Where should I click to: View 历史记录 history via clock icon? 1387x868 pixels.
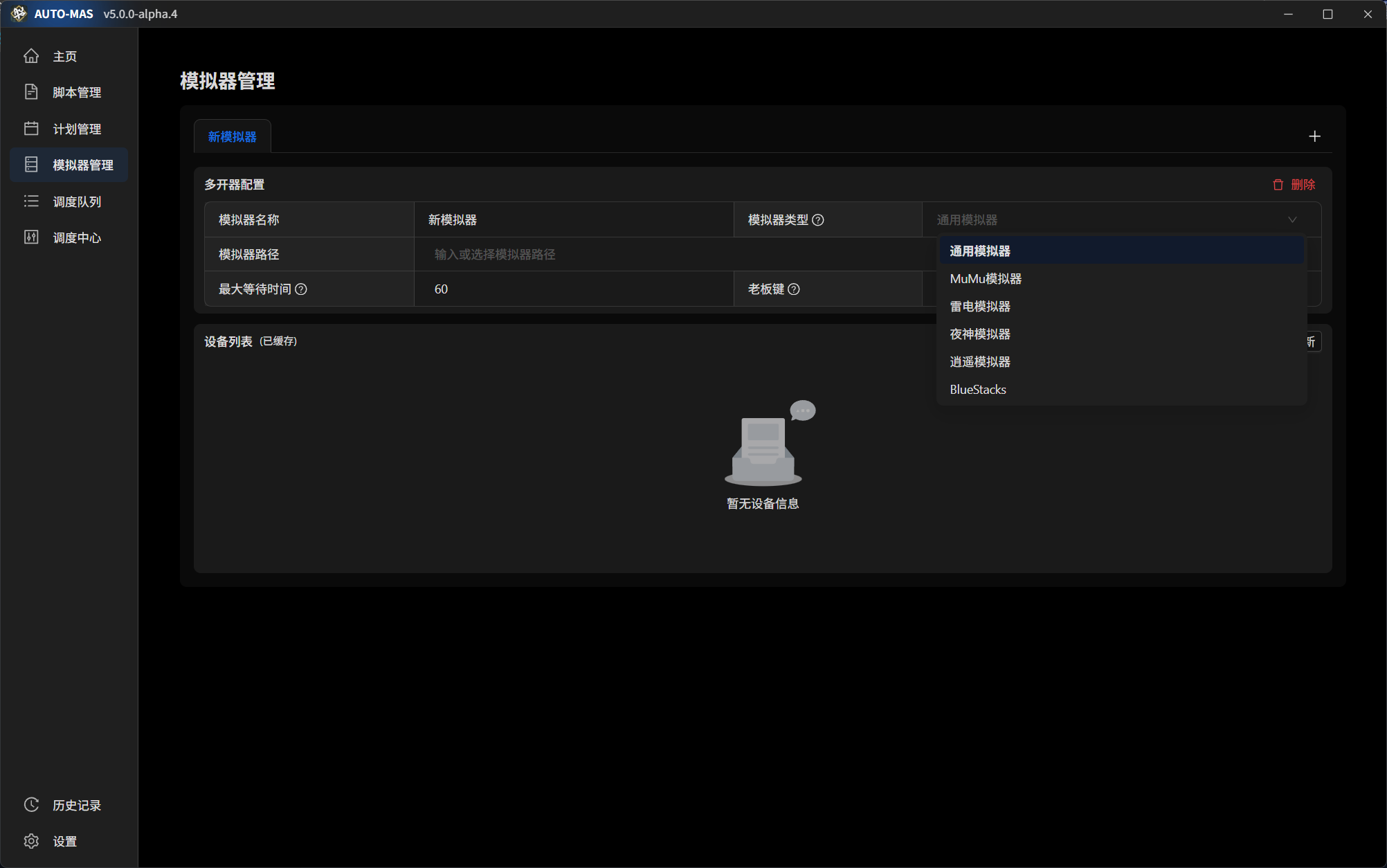pyautogui.click(x=31, y=804)
